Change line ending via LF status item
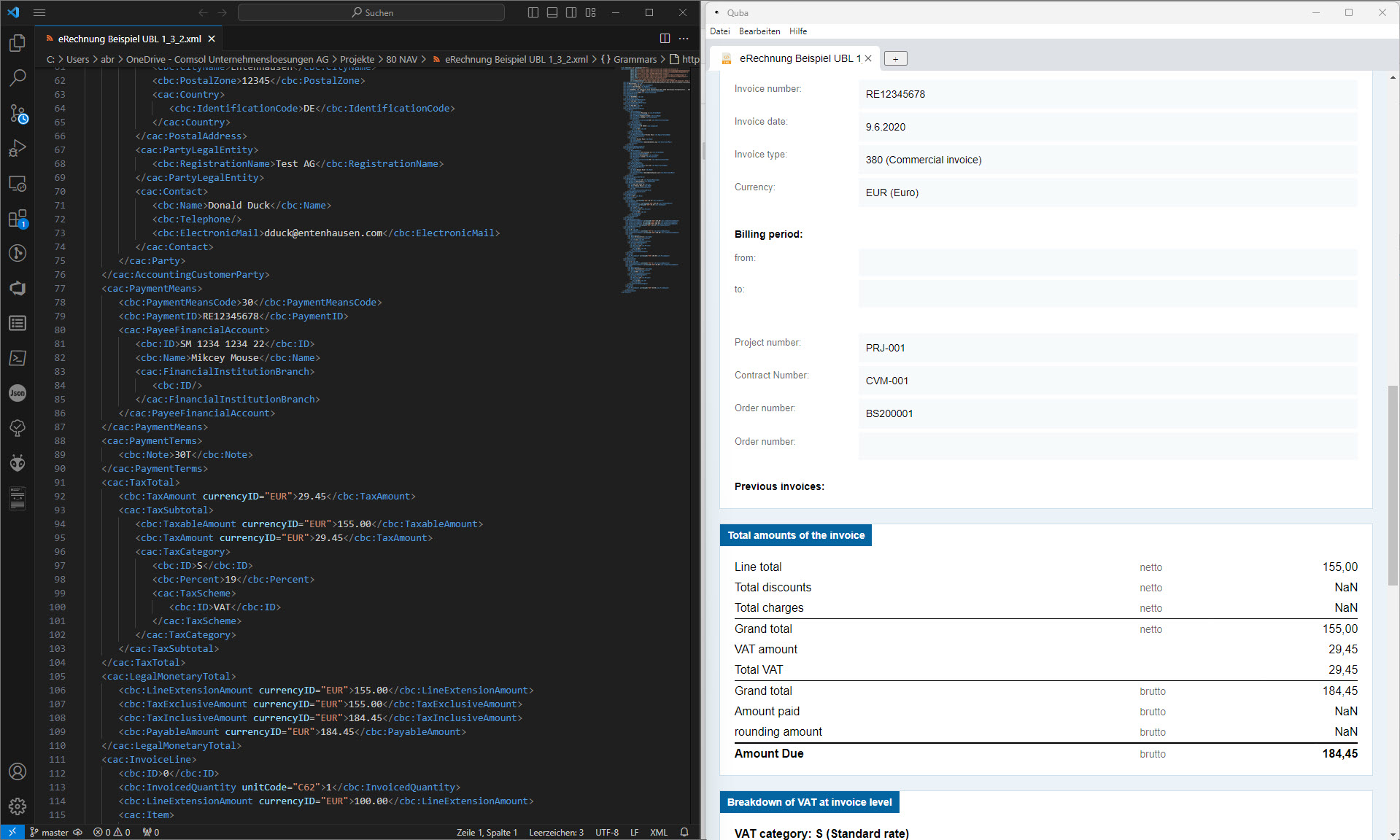Image resolution: width=1400 pixels, height=840 pixels. point(635,832)
